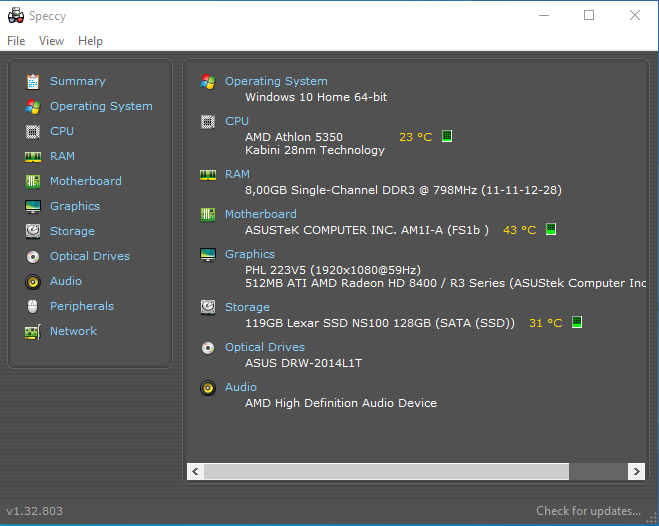This screenshot has height=526, width=659.
Task: Click the Speccy app icon in title bar
Action: (16, 16)
